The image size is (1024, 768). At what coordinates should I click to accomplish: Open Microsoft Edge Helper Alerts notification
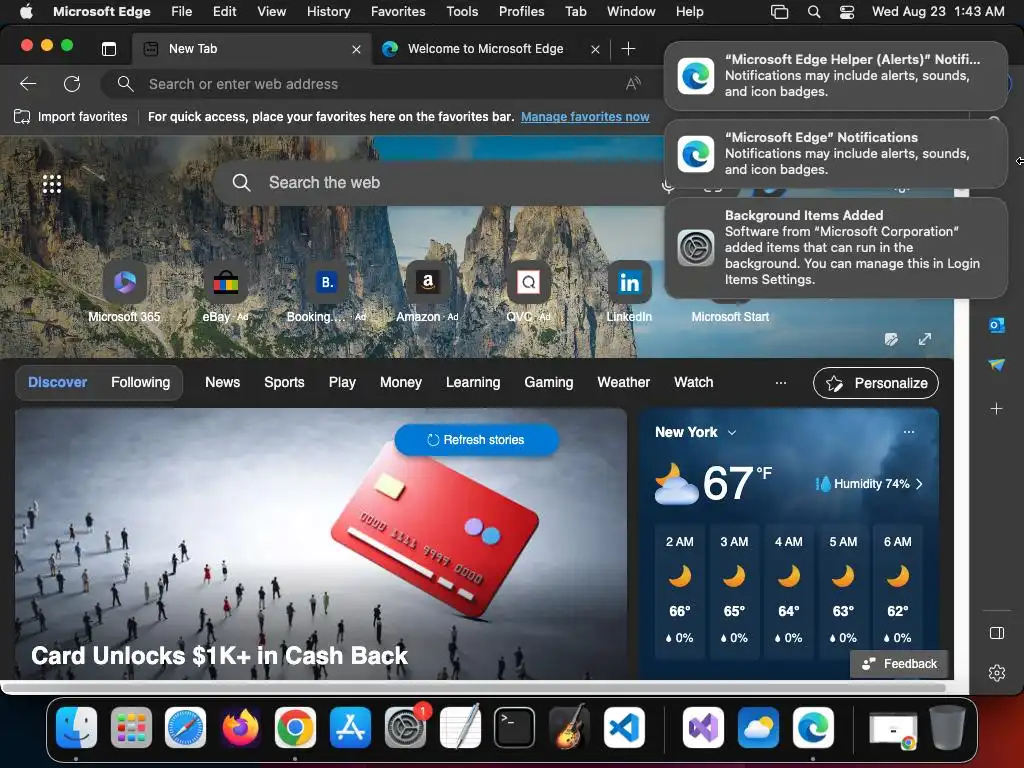835,76
